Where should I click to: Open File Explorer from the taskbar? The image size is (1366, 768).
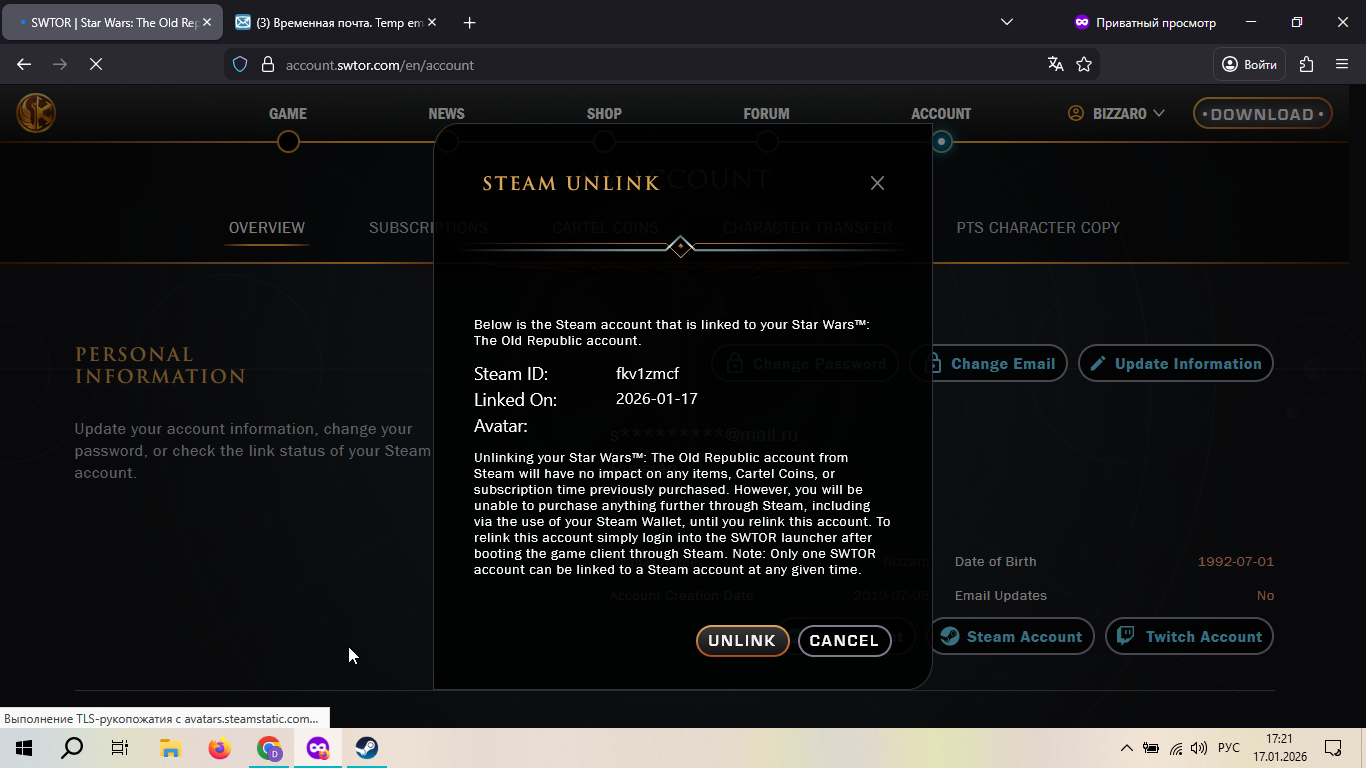click(170, 748)
